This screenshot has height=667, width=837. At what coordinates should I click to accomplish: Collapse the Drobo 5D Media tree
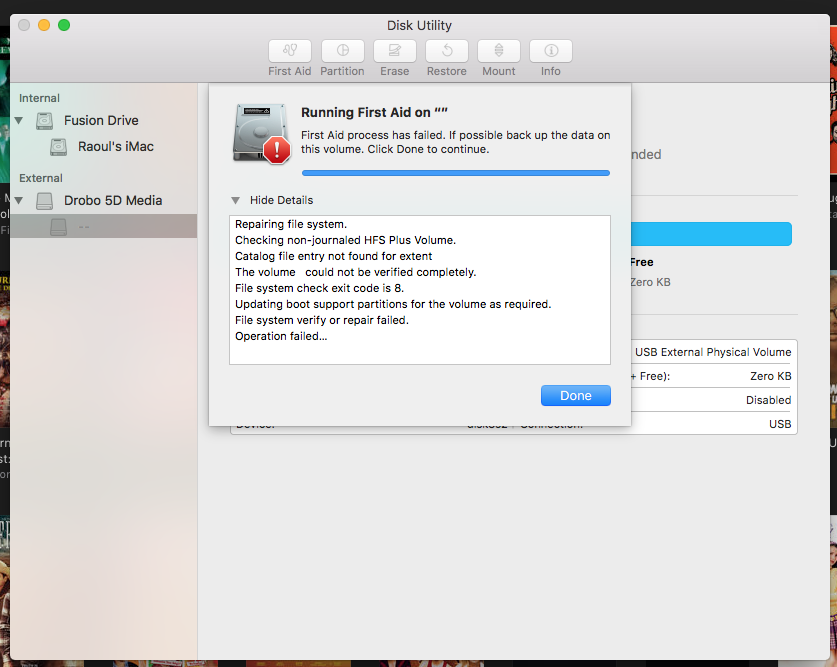(x=18, y=201)
